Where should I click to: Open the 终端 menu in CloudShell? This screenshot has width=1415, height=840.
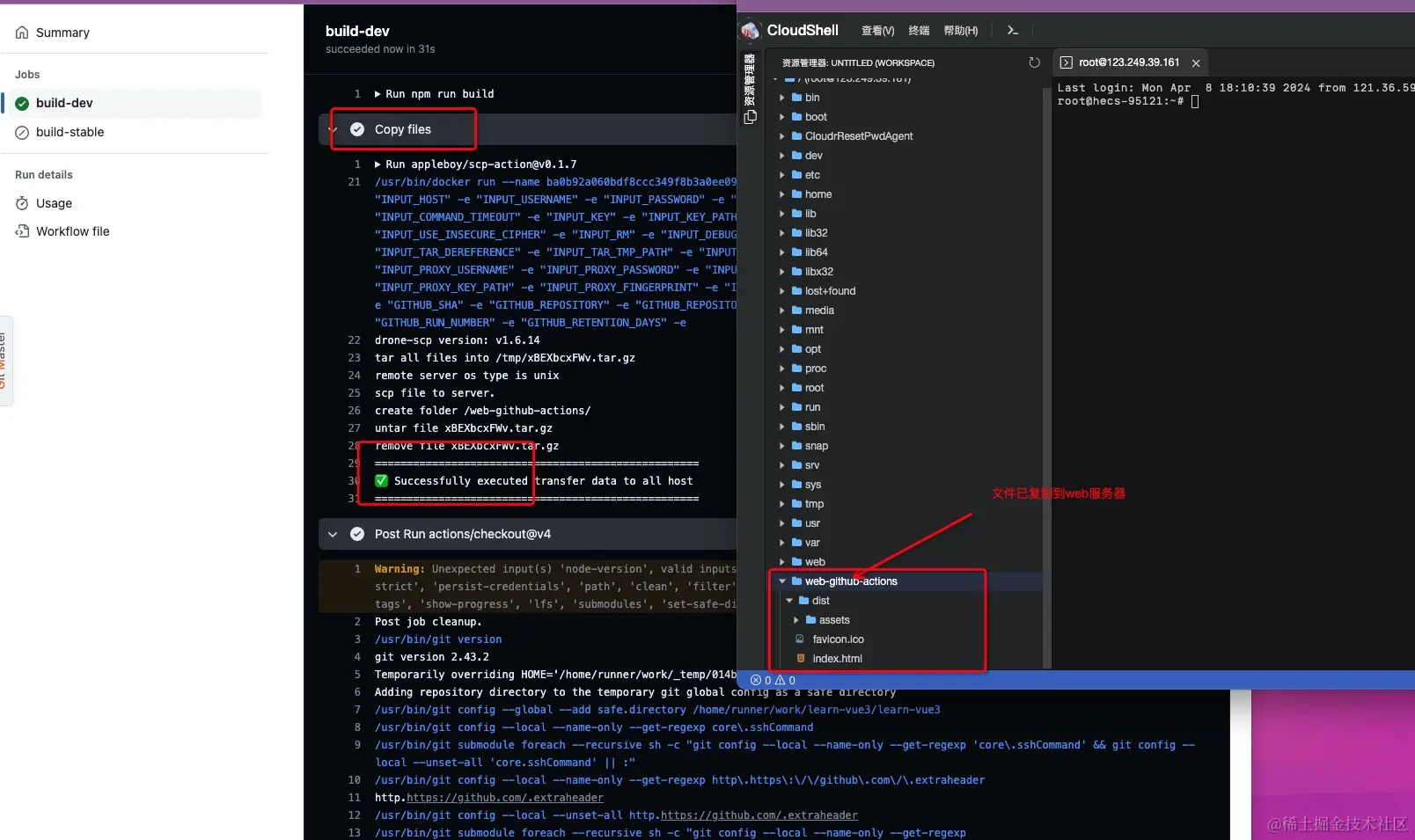919,31
